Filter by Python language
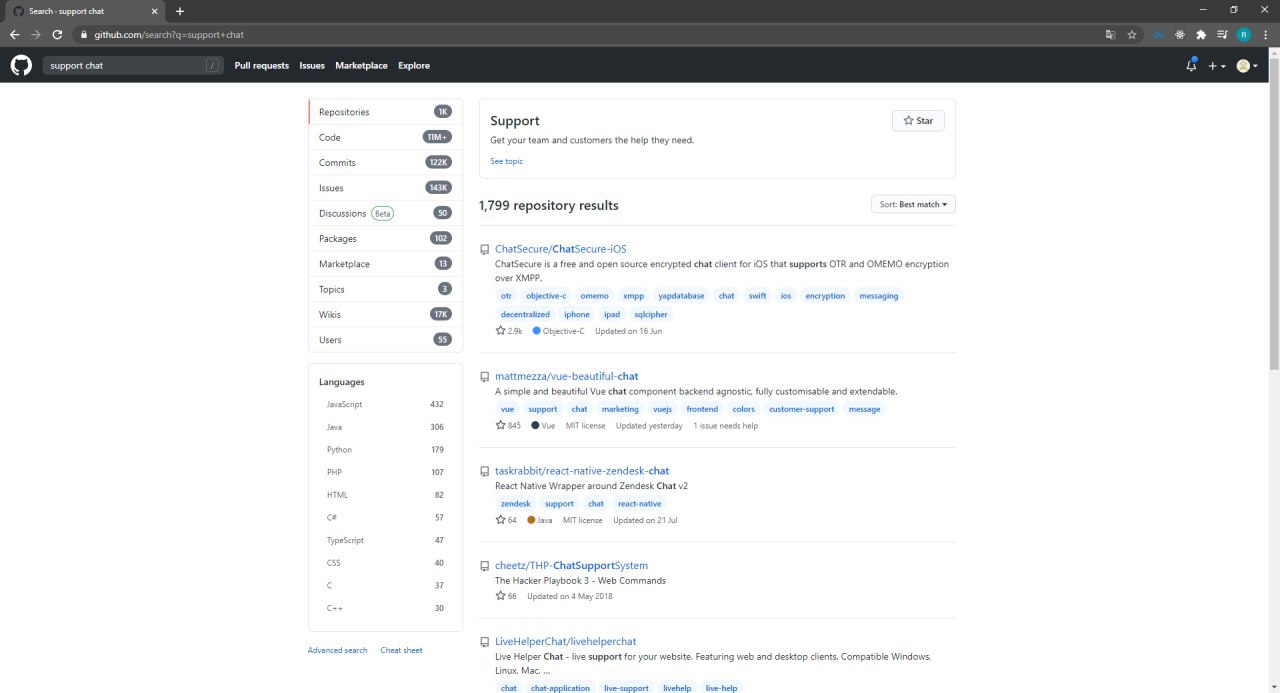Viewport: 1280px width, 693px height. [x=385, y=450]
